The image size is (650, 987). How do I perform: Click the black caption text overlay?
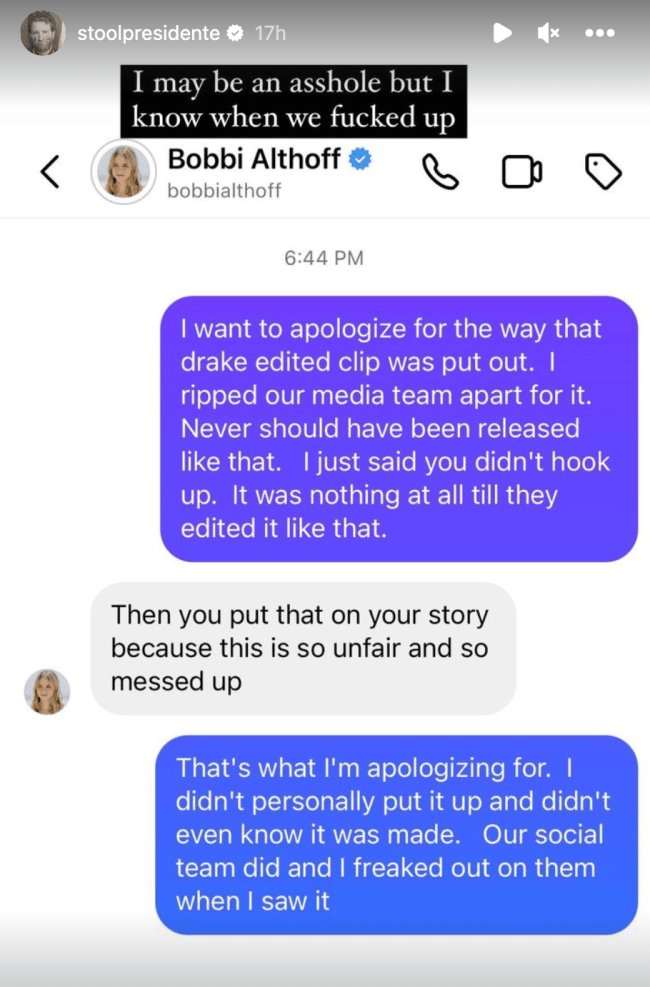click(294, 101)
